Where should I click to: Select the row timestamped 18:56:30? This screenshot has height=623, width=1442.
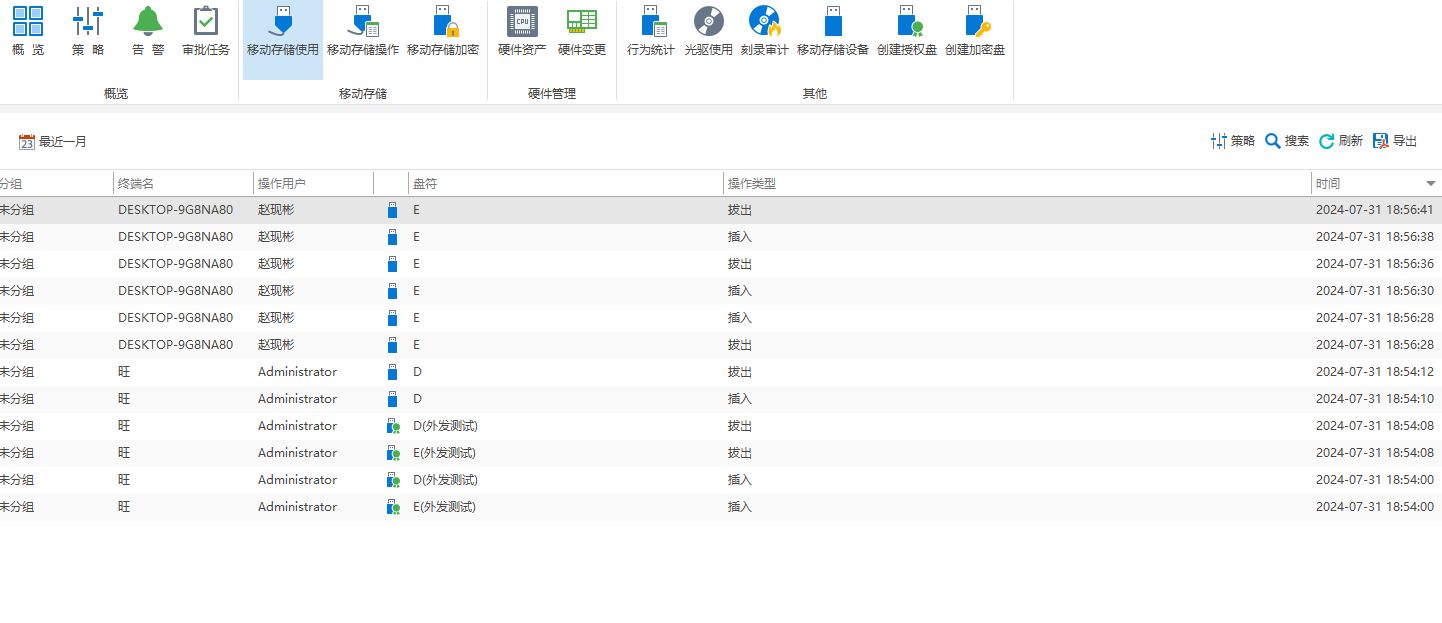click(721, 291)
